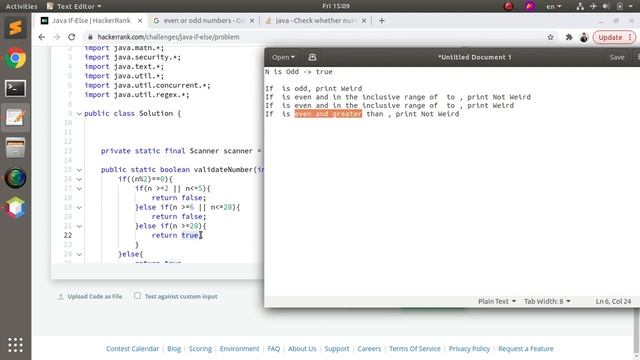Open Careers footer link
Image resolution: width=640 pixels, height=360 pixels.
369,349
